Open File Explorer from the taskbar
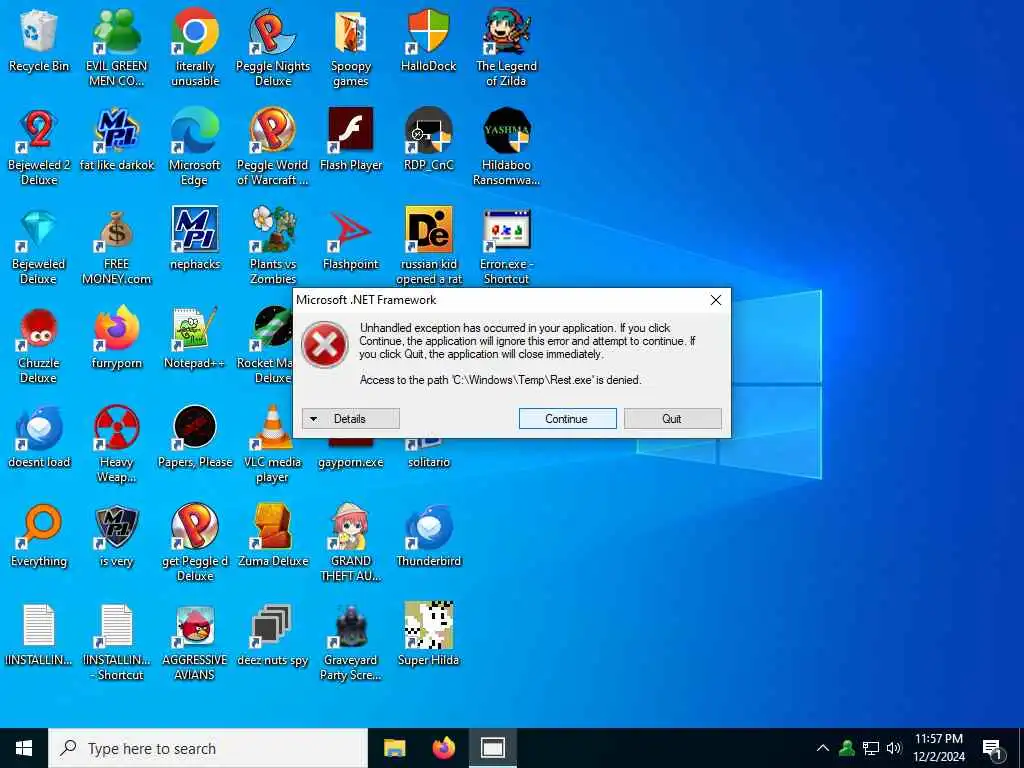This screenshot has height=768, width=1024. click(x=394, y=748)
